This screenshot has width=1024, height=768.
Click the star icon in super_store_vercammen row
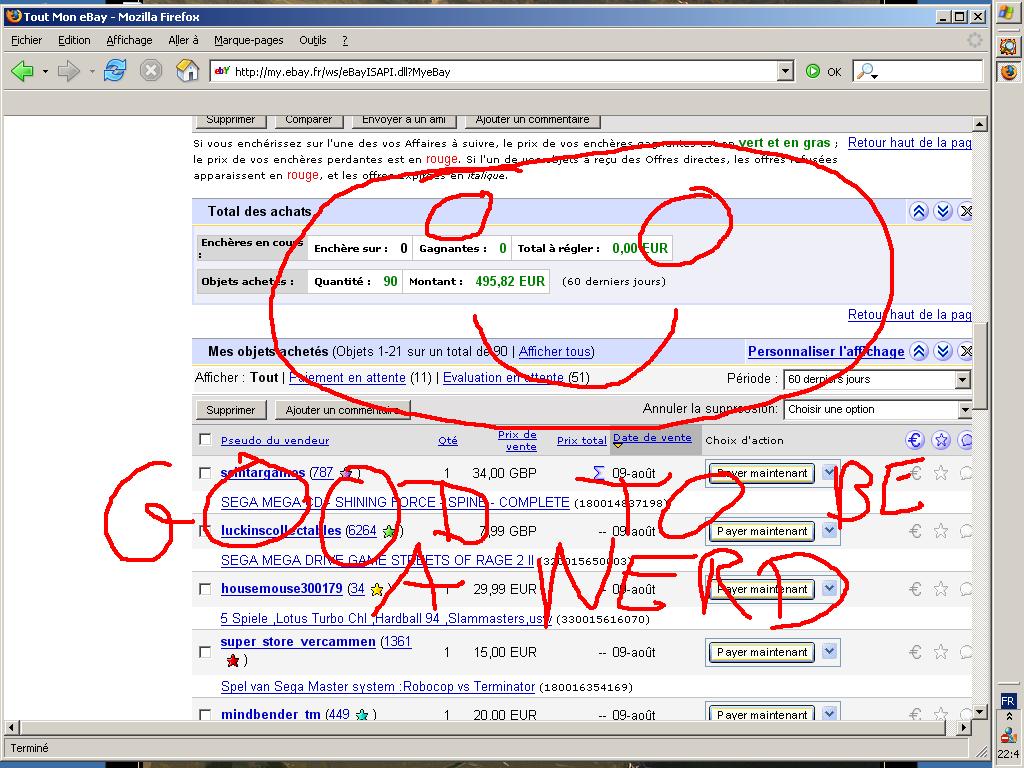(940, 652)
